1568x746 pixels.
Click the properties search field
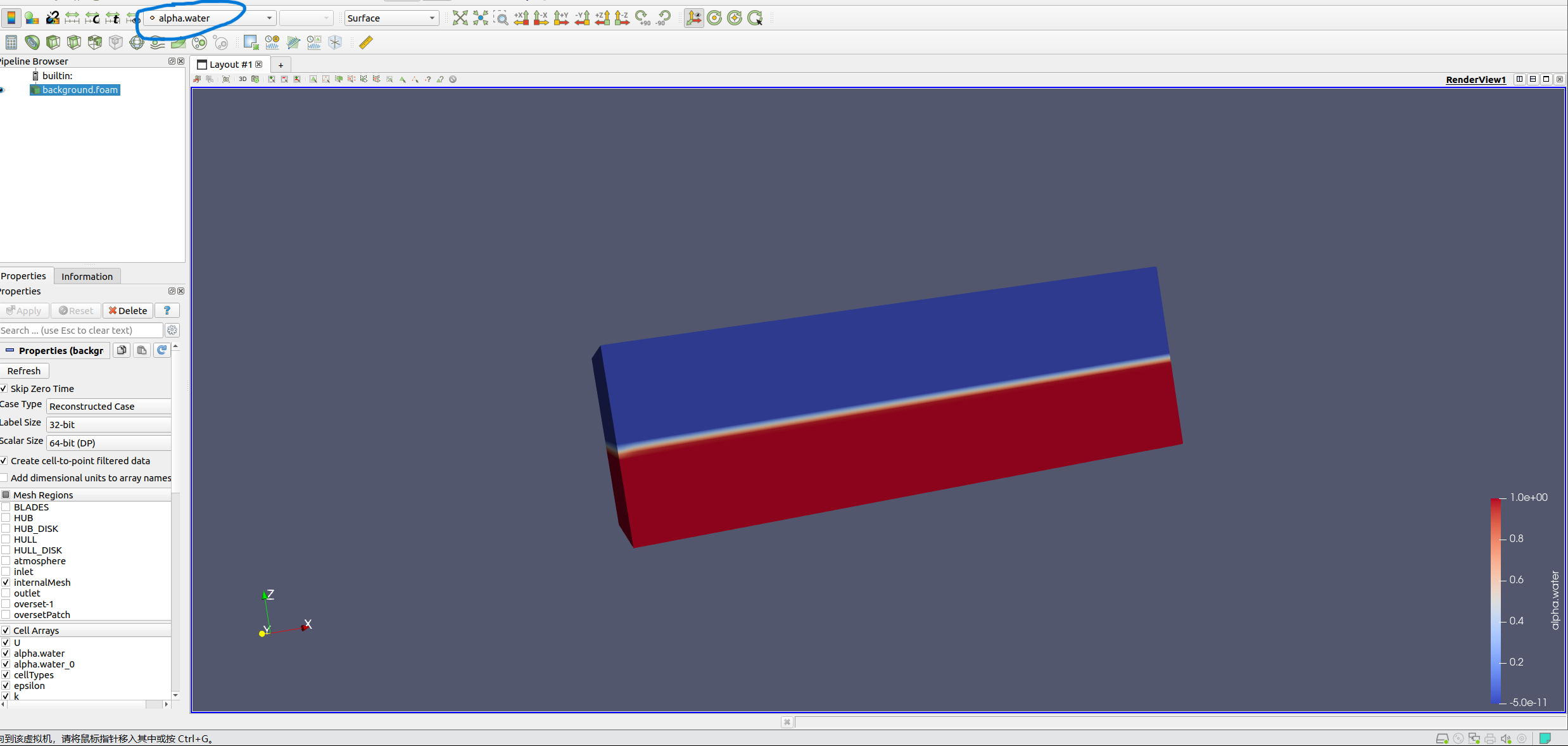81,331
